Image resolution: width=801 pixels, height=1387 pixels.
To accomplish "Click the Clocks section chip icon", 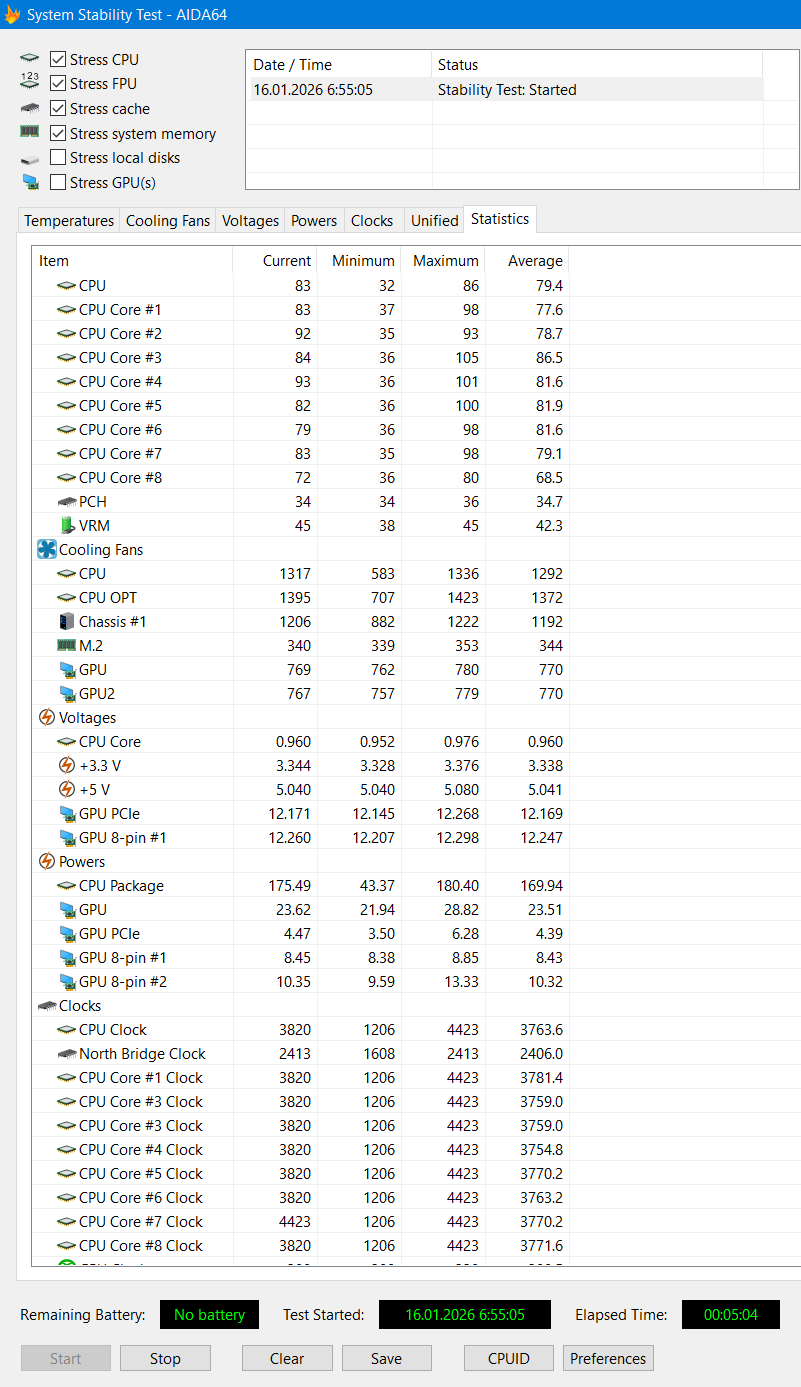I will coord(47,1005).
